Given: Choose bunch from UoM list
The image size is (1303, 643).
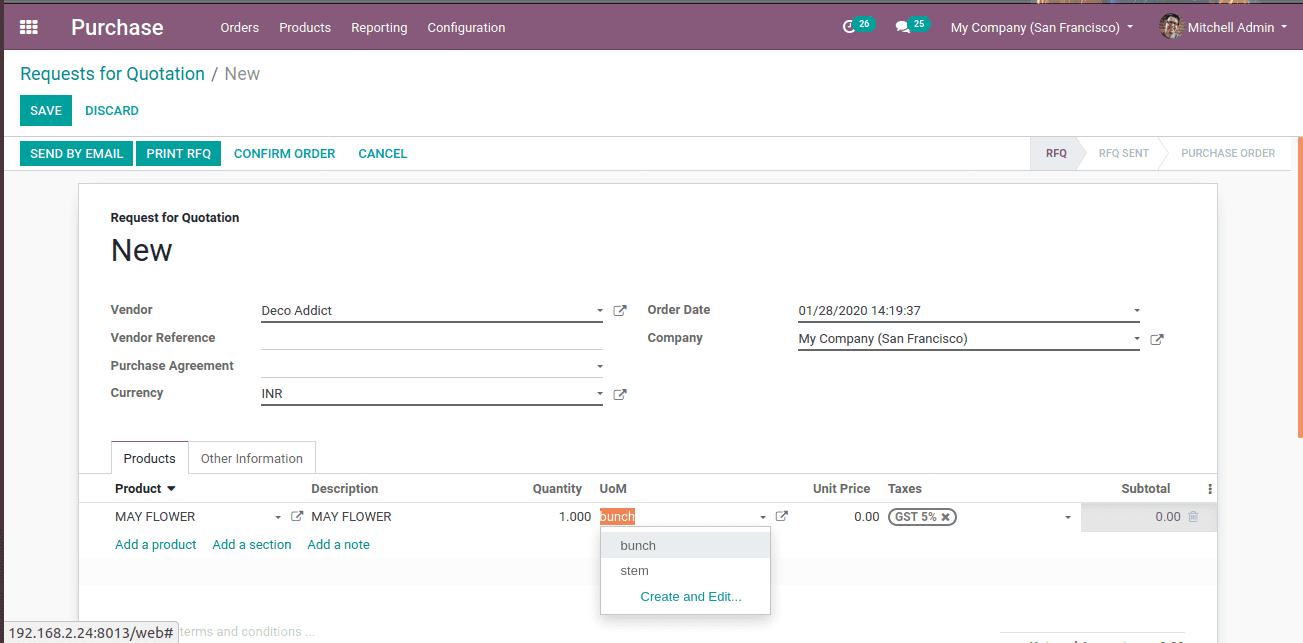Looking at the screenshot, I should [685, 545].
